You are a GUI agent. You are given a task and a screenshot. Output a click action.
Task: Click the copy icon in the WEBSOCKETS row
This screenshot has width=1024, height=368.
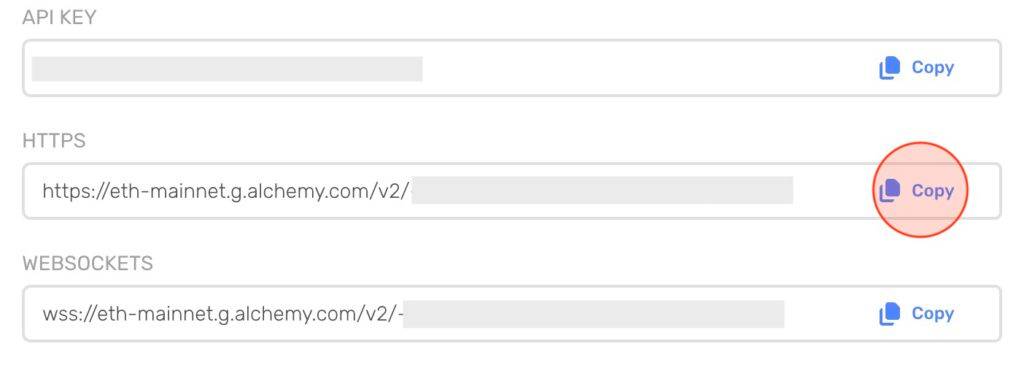(x=889, y=314)
